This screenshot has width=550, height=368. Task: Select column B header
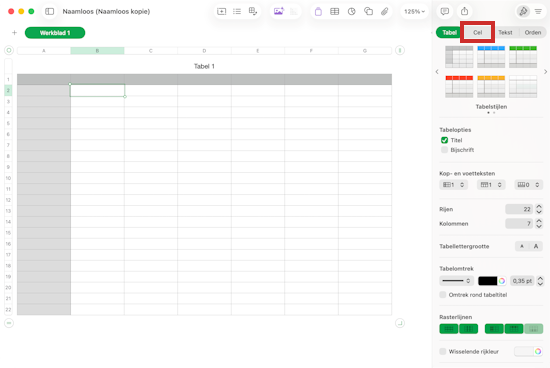(97, 51)
